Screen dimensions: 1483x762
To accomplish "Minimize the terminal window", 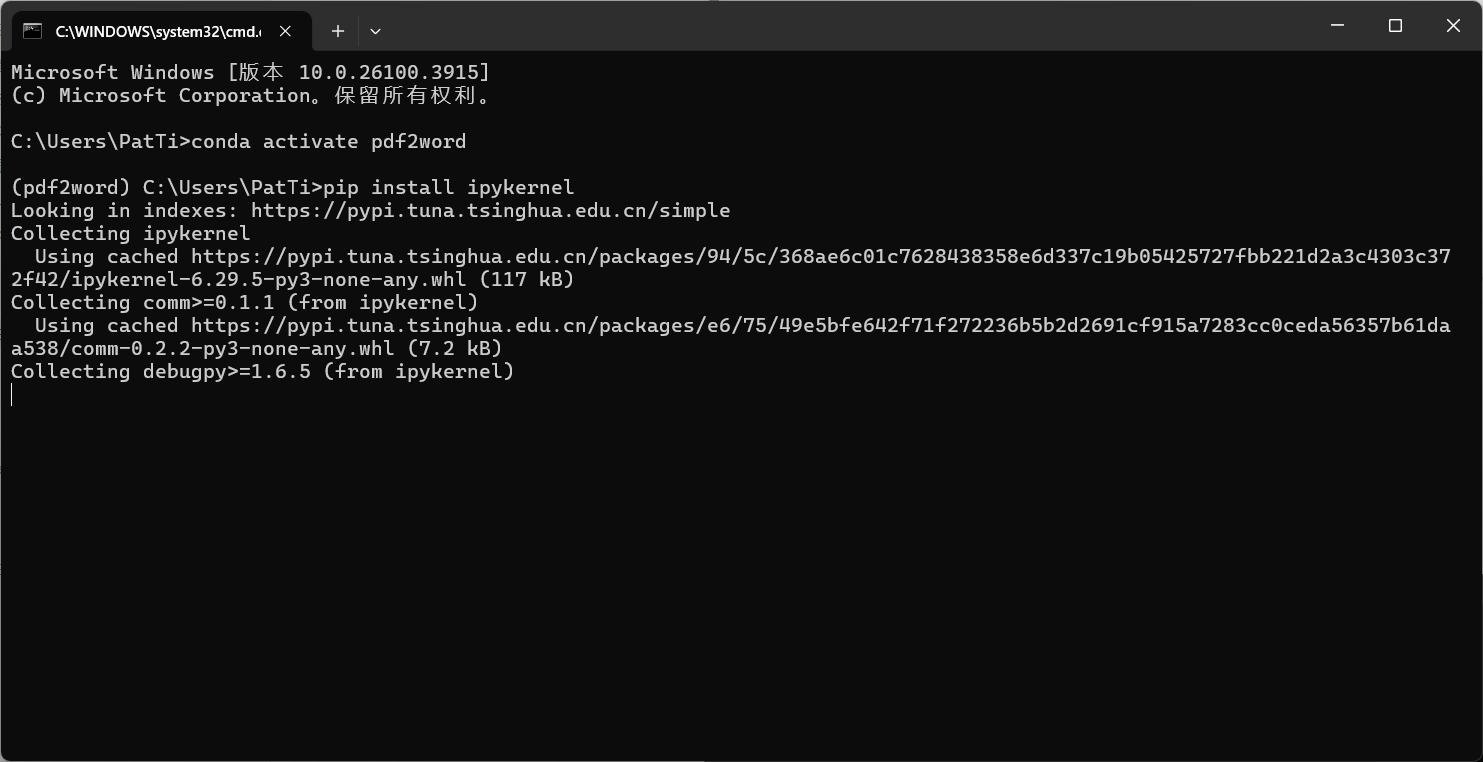I will [1338, 26].
